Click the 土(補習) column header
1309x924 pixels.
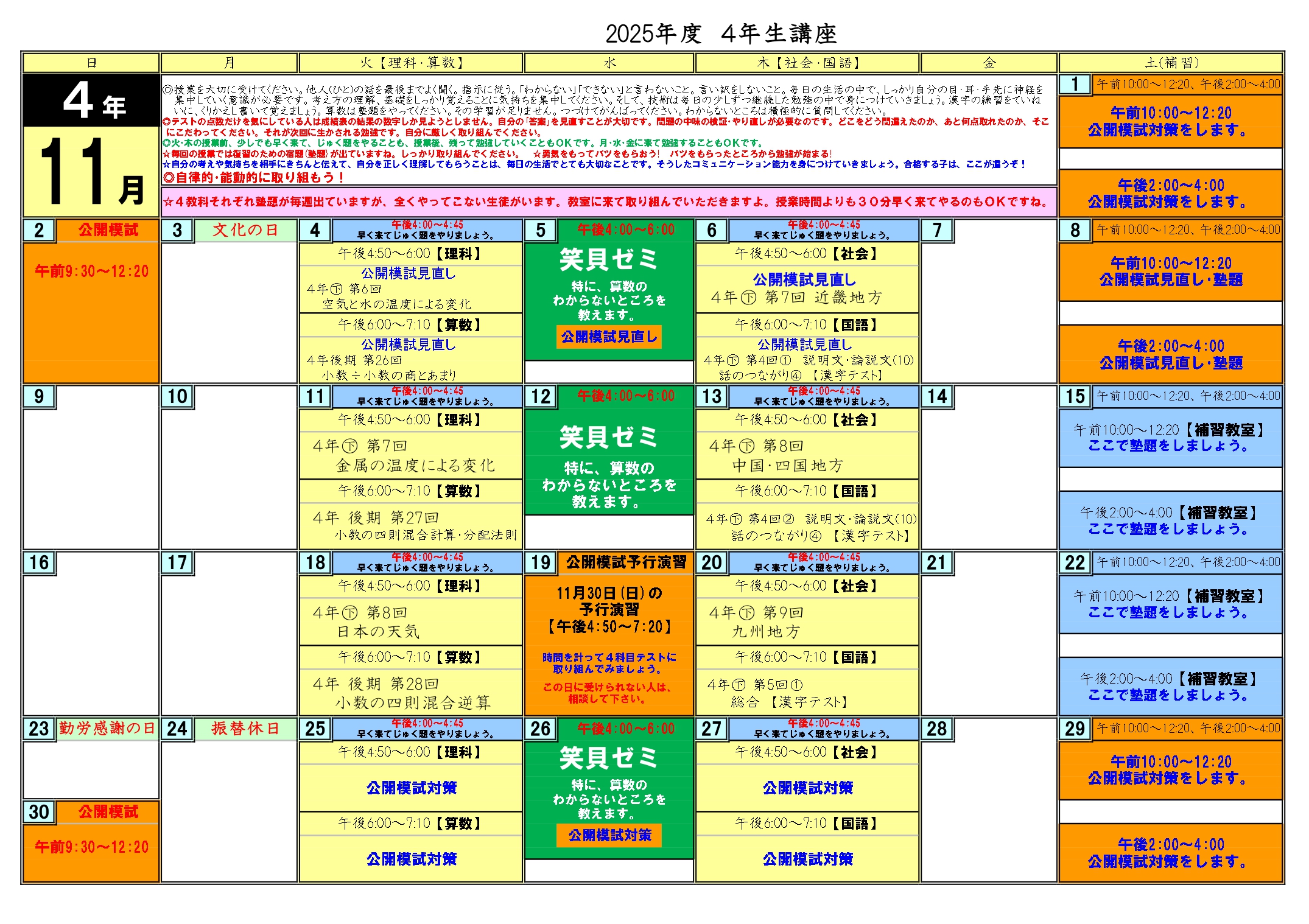[x=1170, y=63]
